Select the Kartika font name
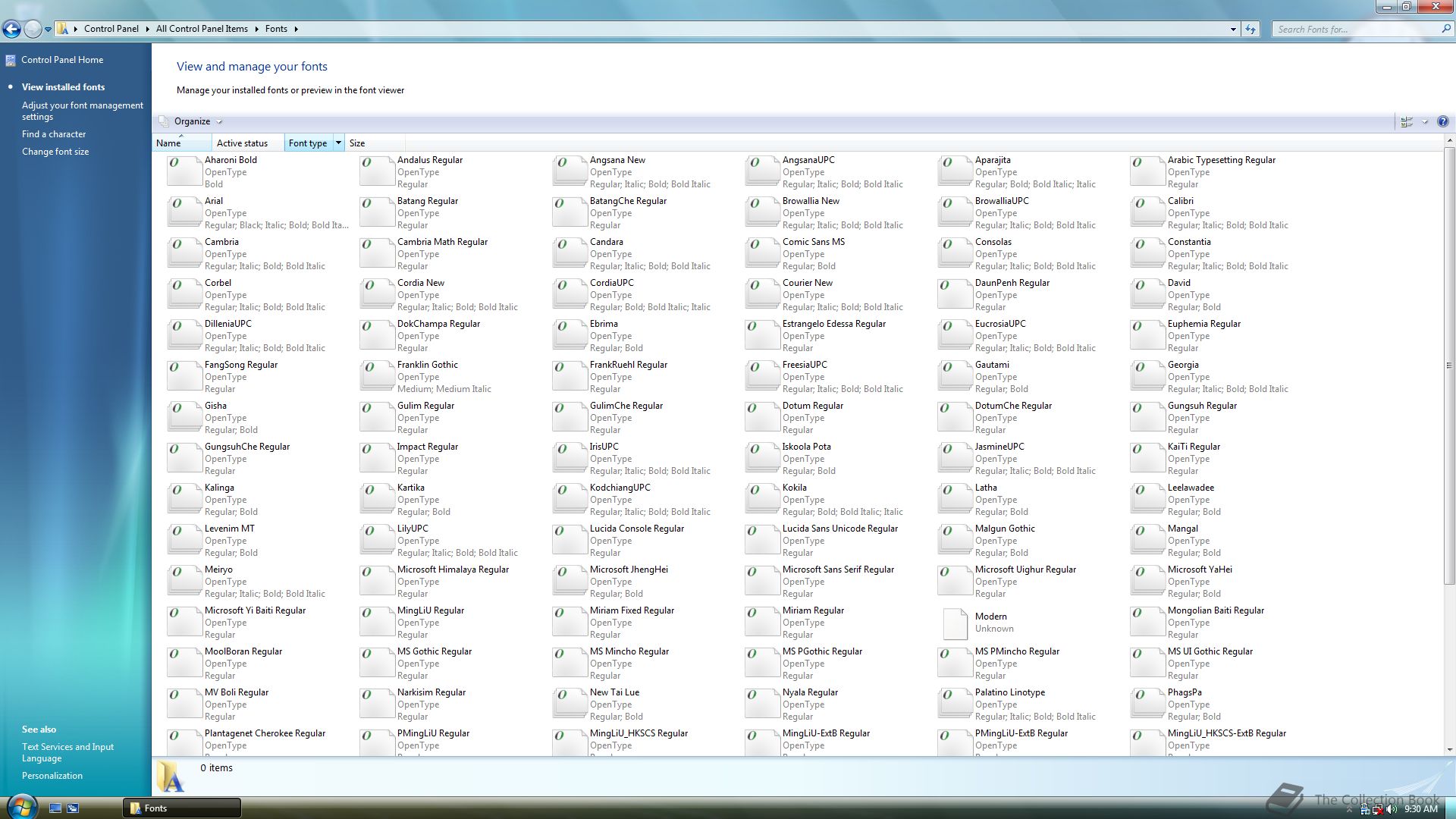 [411, 488]
